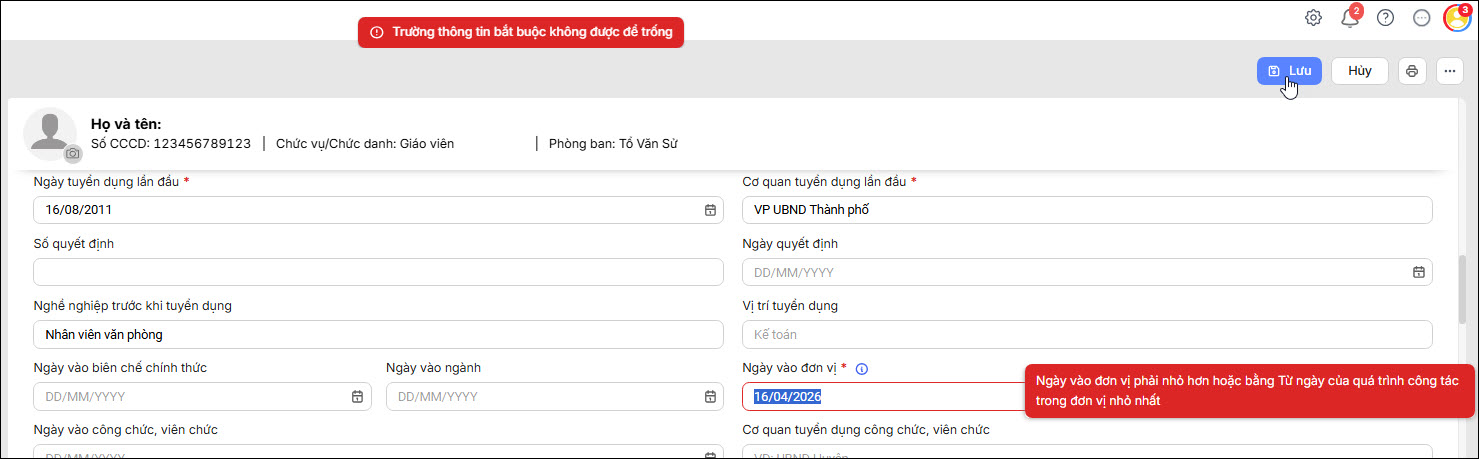Screen dimensions: 1479x459
Task: Click the camera icon on profile photo
Action: (72, 154)
